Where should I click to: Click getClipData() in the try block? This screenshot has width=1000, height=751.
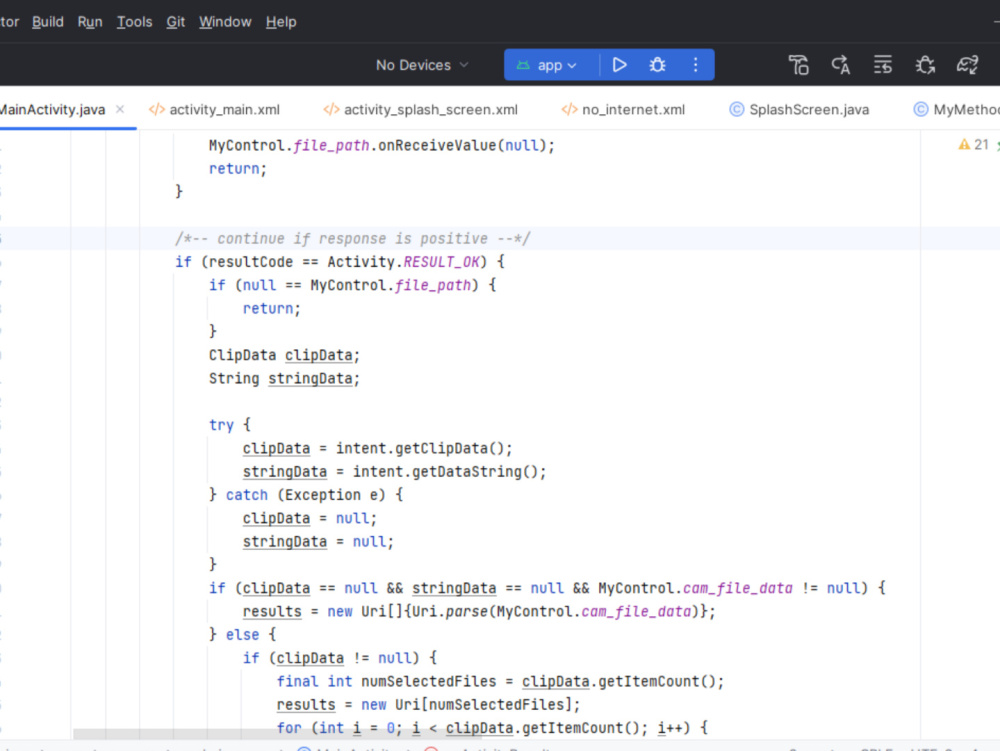click(x=450, y=448)
